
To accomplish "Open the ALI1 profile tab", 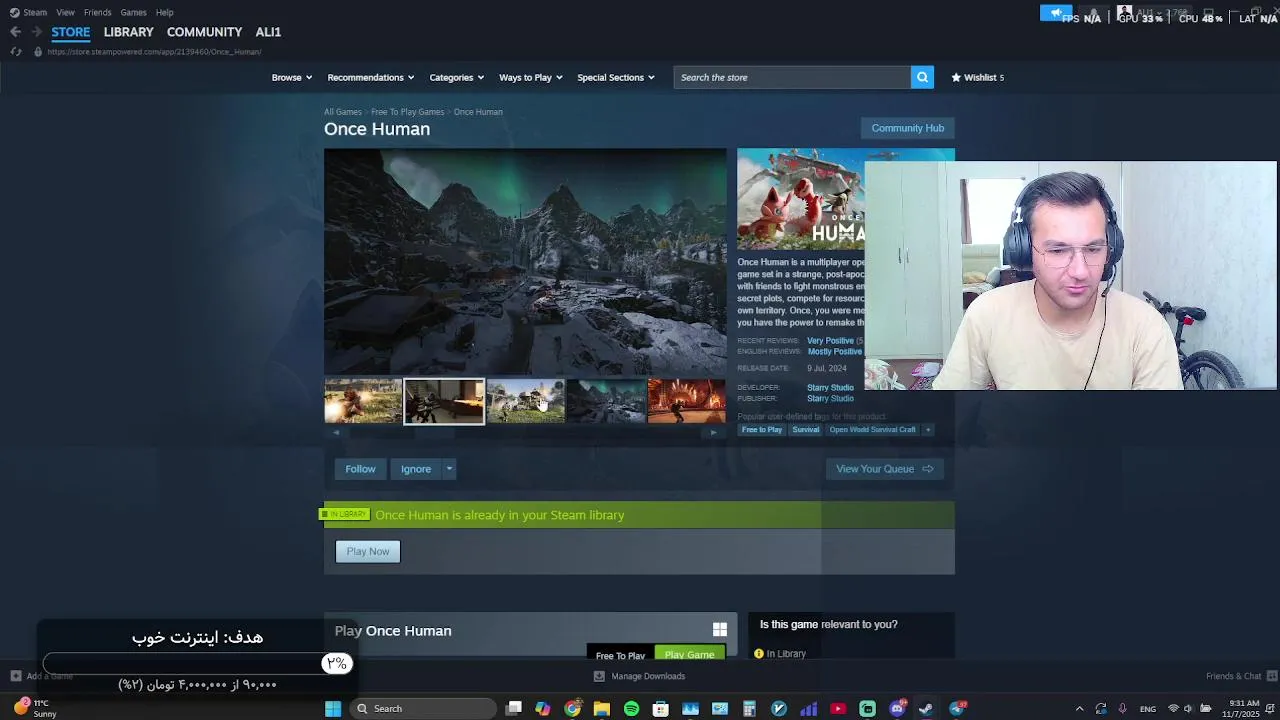I will pyautogui.click(x=268, y=32).
